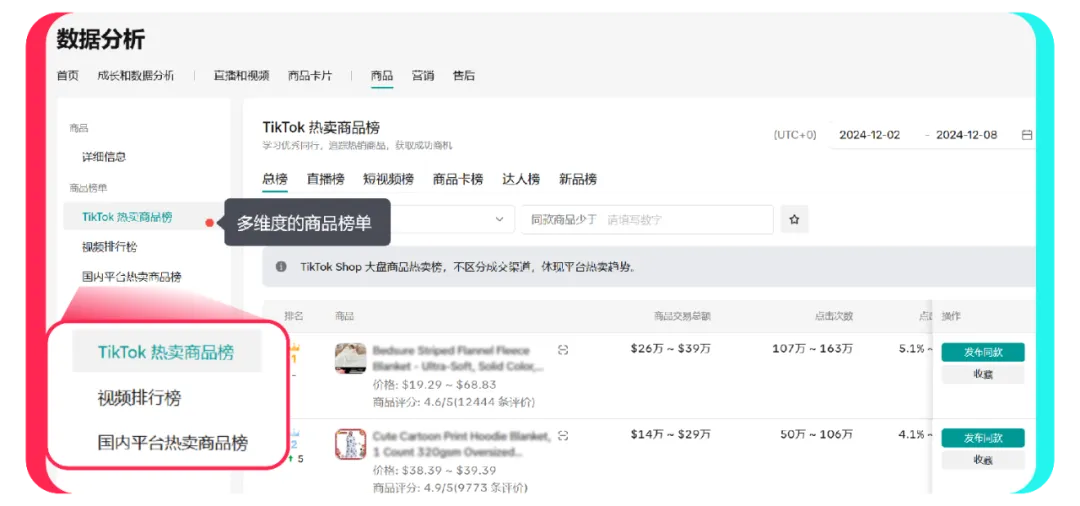Click the price text $38.39 ~ $39.39
The image size is (1080, 506).
click(447, 471)
